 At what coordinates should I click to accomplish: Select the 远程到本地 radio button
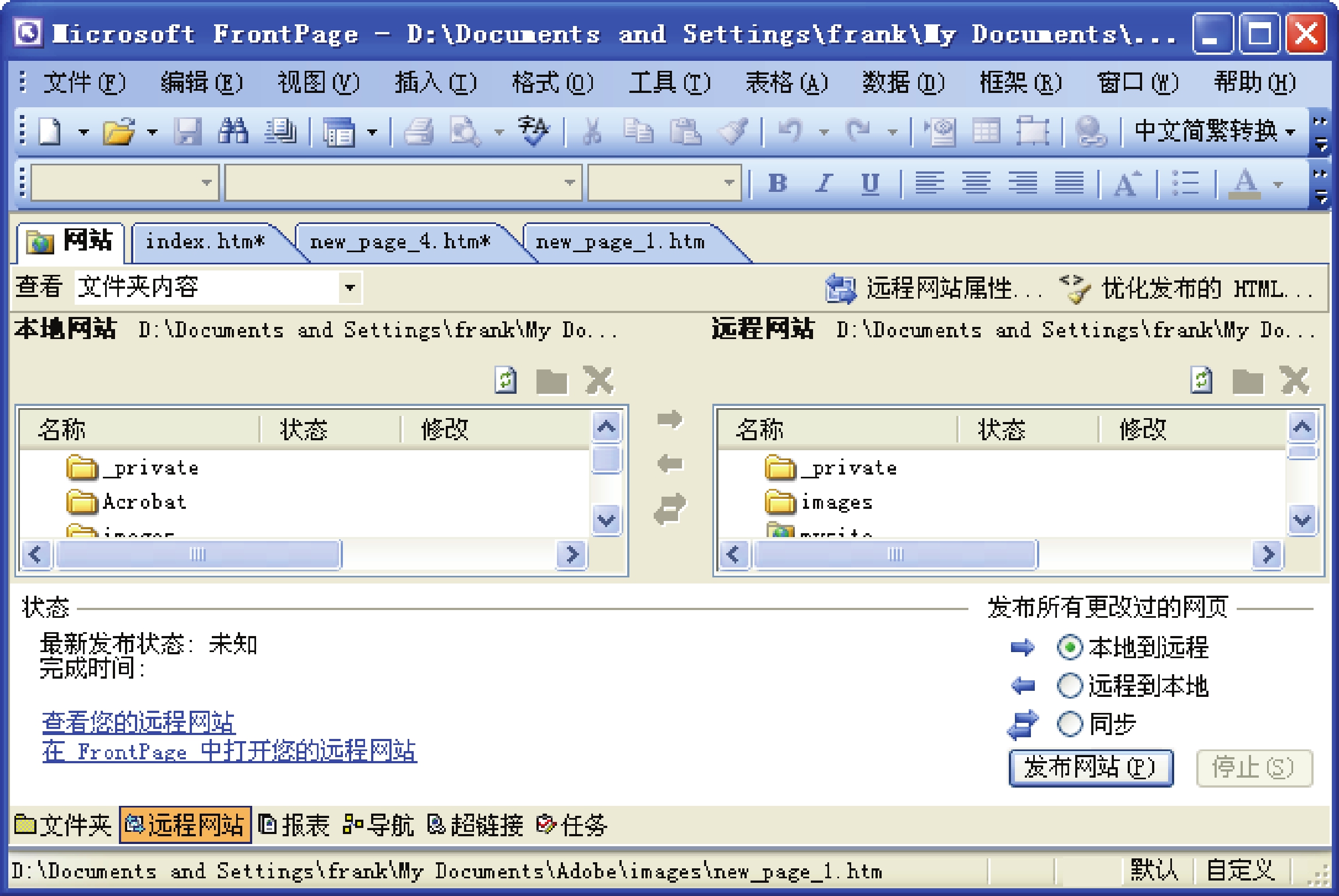tap(1069, 686)
